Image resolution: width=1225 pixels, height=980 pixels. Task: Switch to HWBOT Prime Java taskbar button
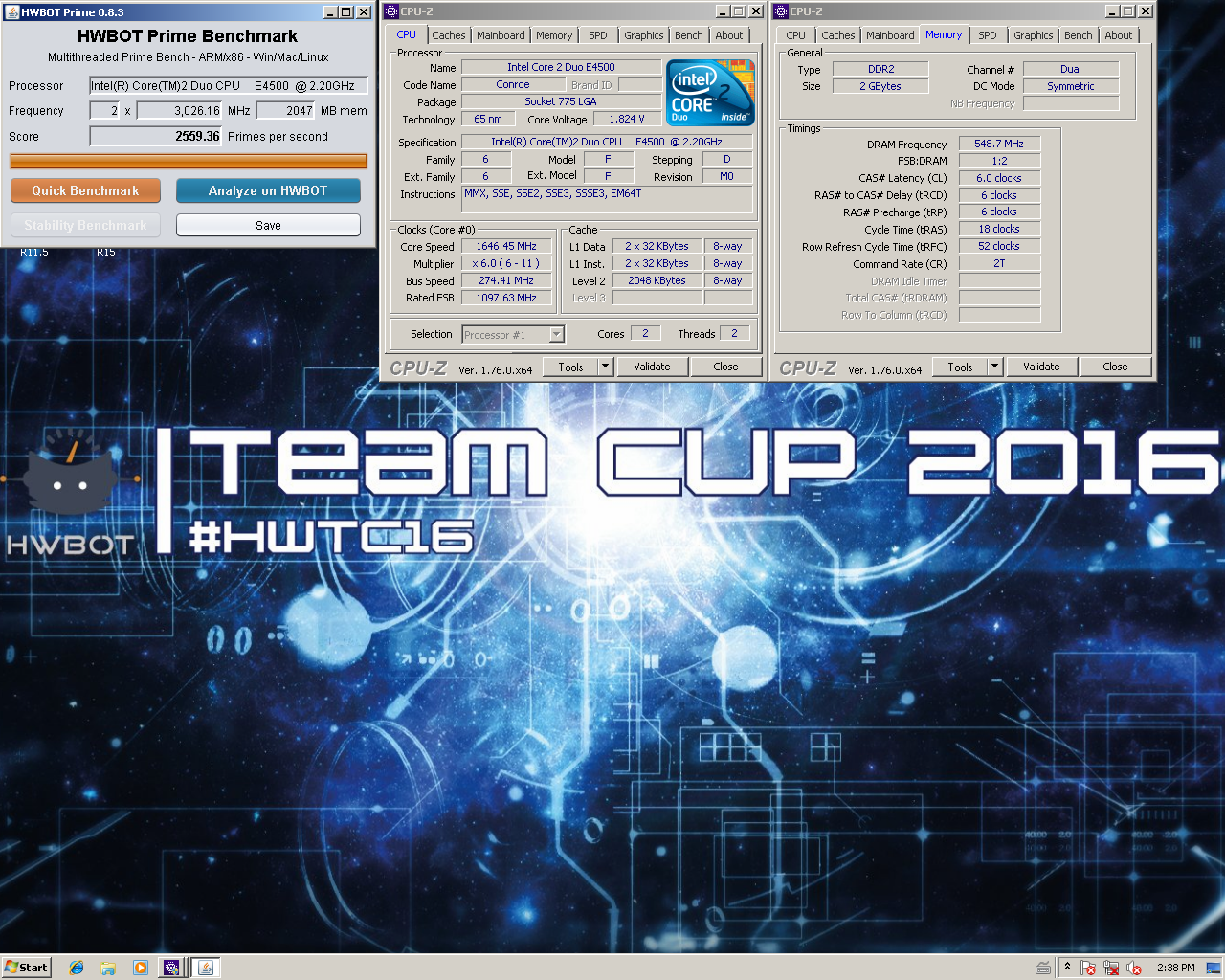tap(206, 968)
